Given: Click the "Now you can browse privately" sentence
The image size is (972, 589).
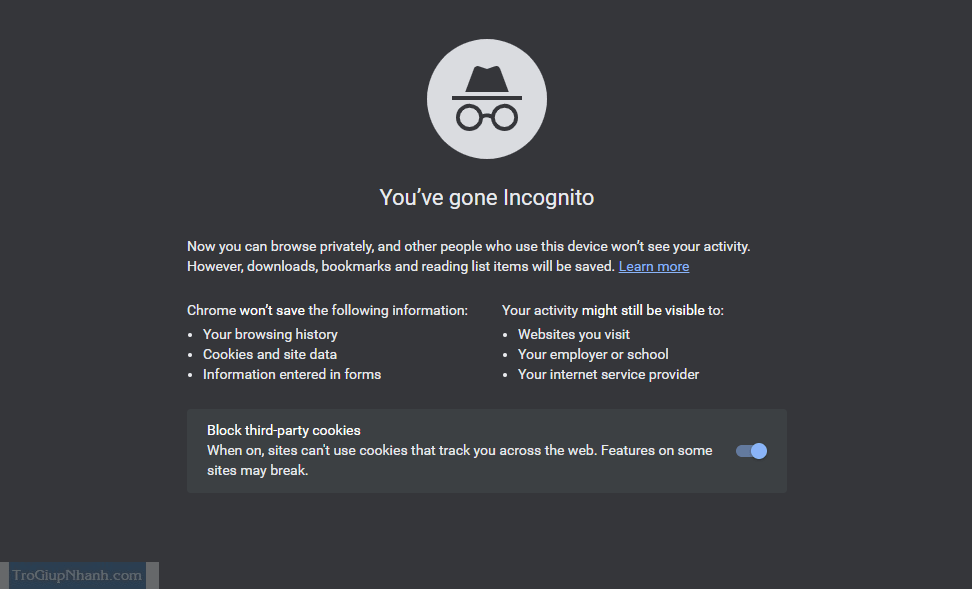Looking at the screenshot, I should point(468,246).
